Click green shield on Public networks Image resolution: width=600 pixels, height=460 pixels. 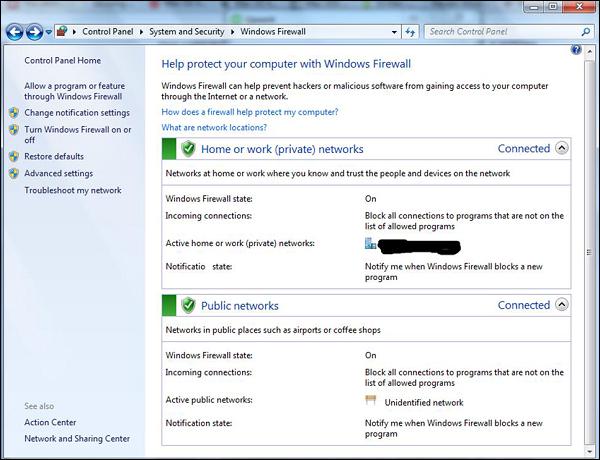188,305
